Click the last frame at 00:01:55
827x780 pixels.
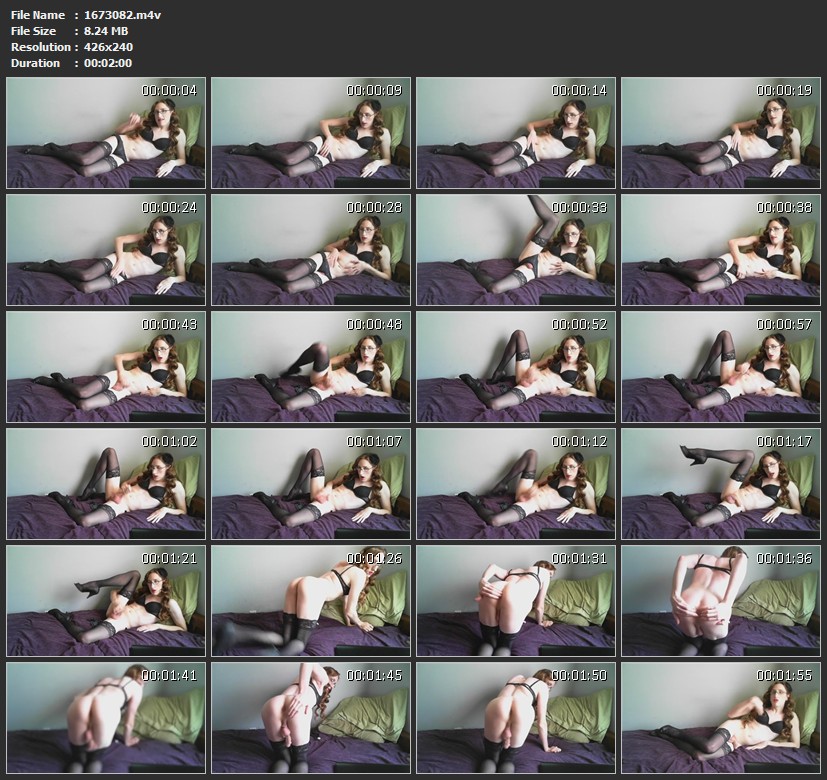(x=721, y=717)
